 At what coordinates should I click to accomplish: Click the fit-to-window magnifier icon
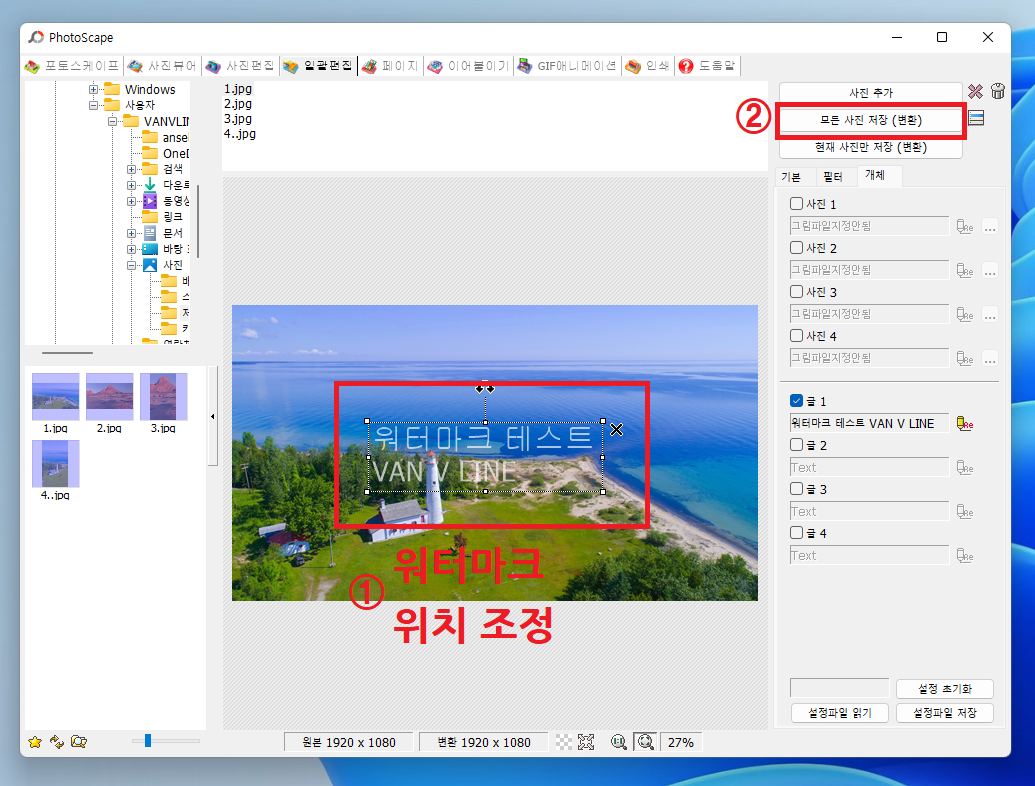(x=645, y=742)
